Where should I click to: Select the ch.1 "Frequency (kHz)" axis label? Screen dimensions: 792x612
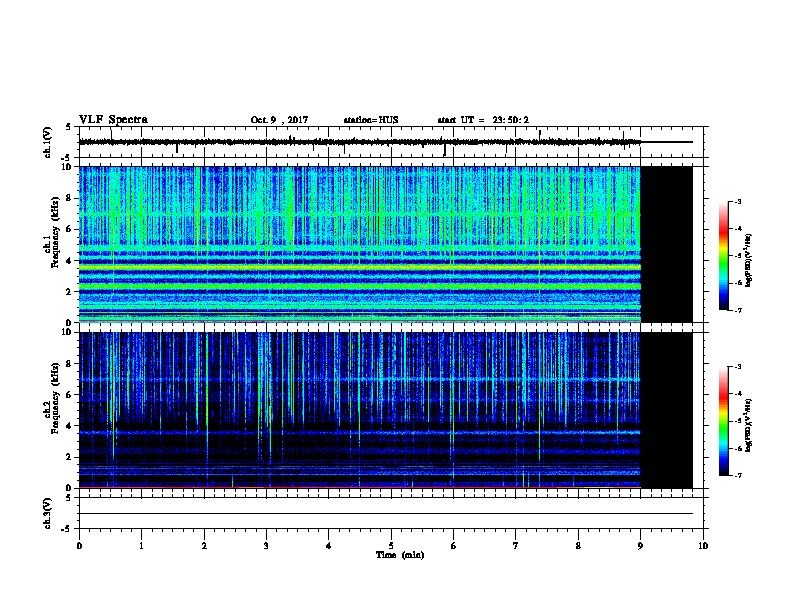pyautogui.click(x=55, y=232)
